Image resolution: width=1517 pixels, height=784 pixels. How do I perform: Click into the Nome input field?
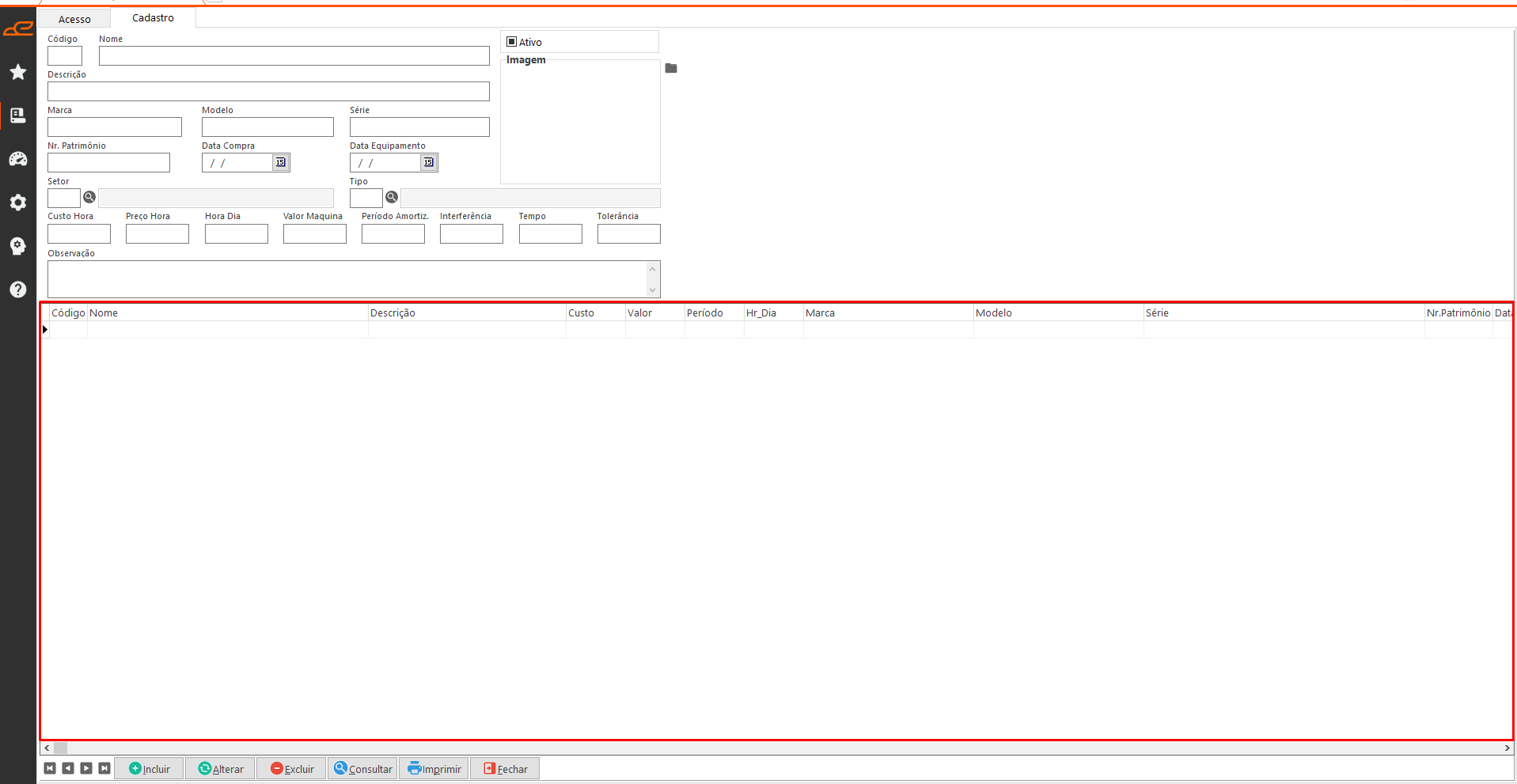tap(294, 56)
